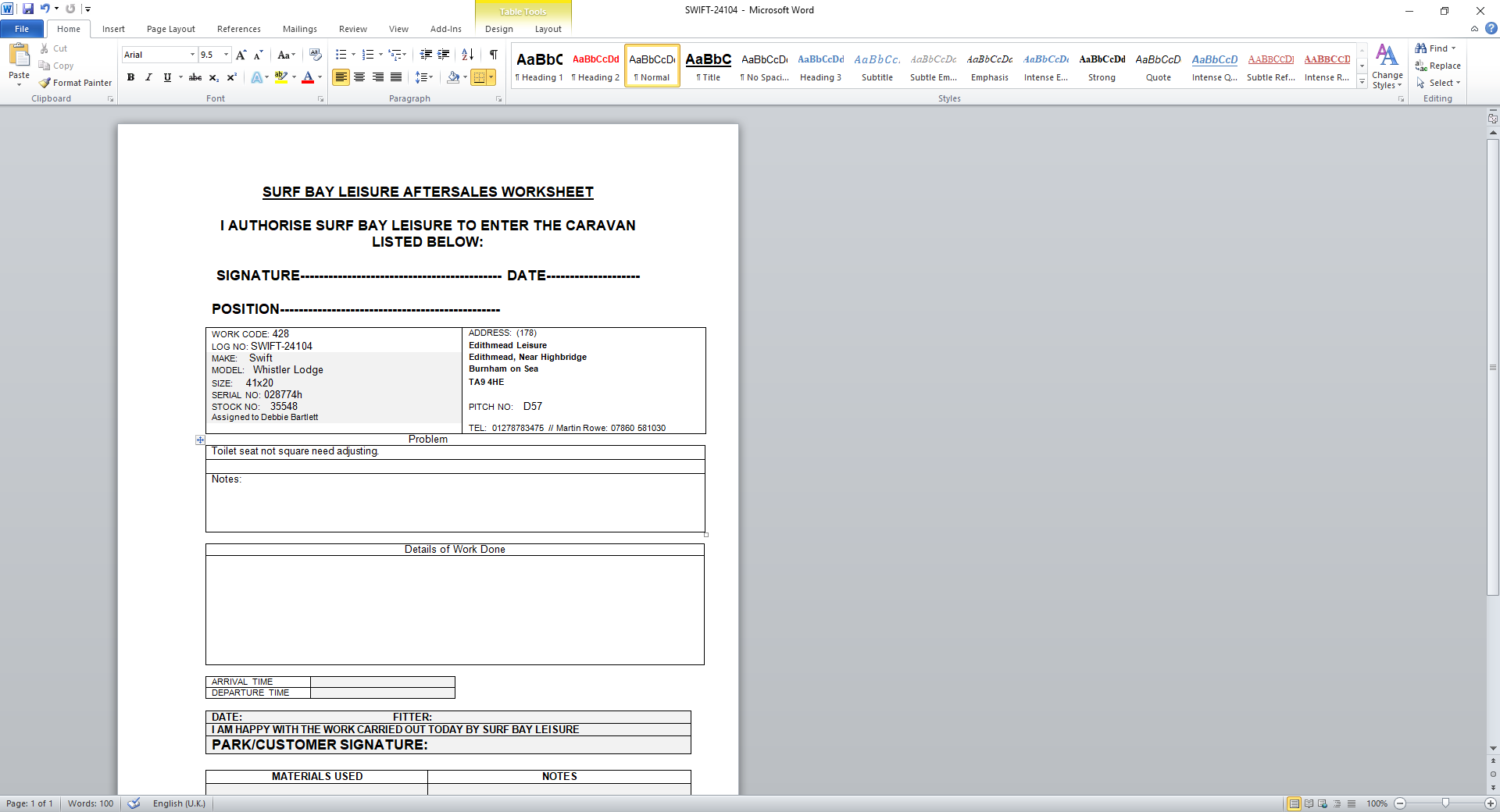Screen dimensions: 1500x812
Task: Open the Change Styles menu
Action: coord(1387,66)
